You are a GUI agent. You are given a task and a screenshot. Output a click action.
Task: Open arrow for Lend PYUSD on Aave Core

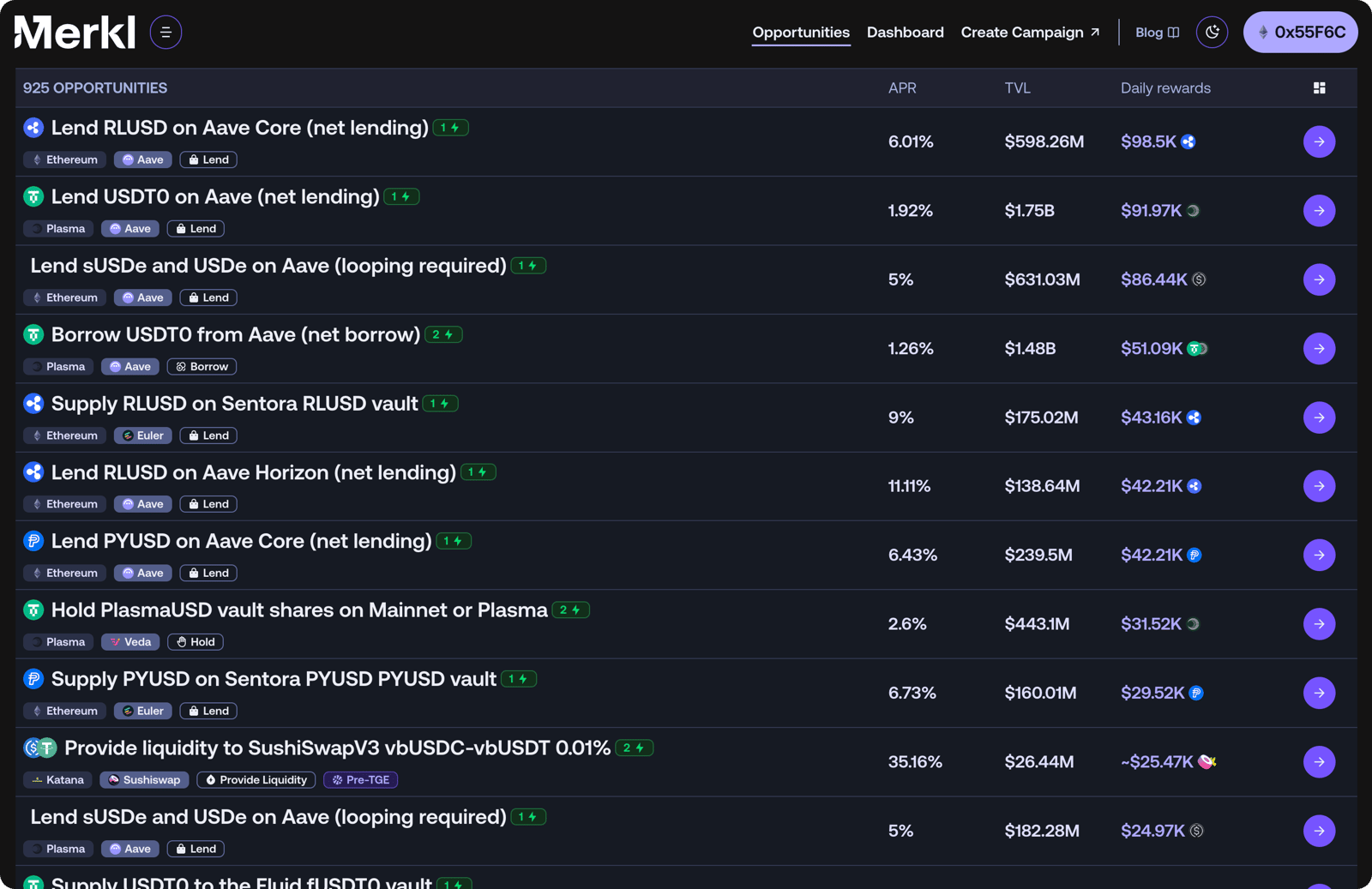point(1319,555)
